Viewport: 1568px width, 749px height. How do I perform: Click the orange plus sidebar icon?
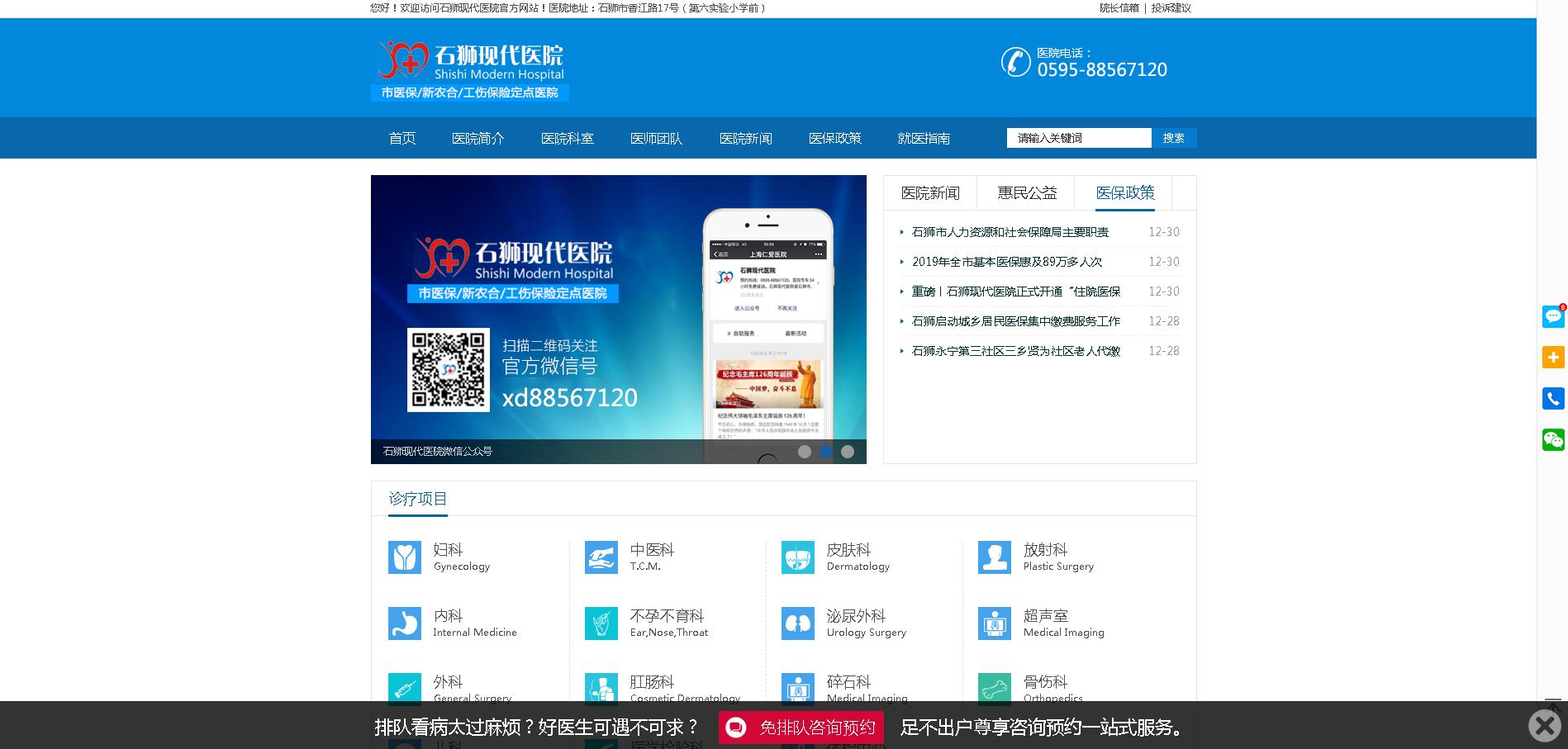tap(1553, 357)
